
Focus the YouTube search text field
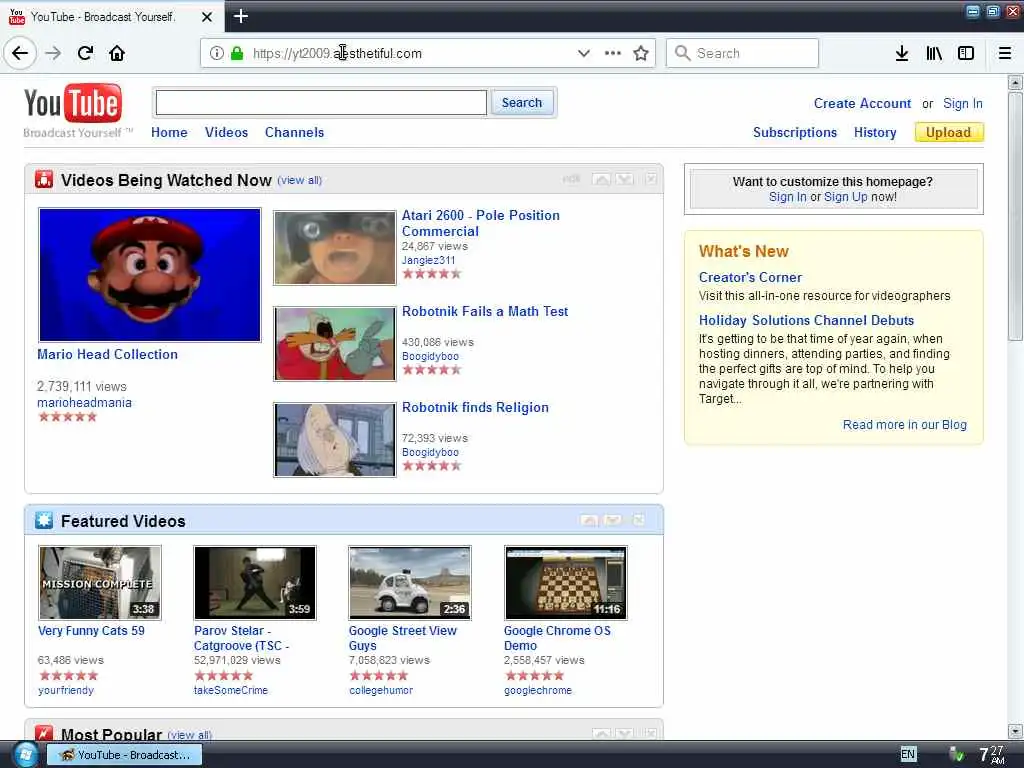(321, 103)
